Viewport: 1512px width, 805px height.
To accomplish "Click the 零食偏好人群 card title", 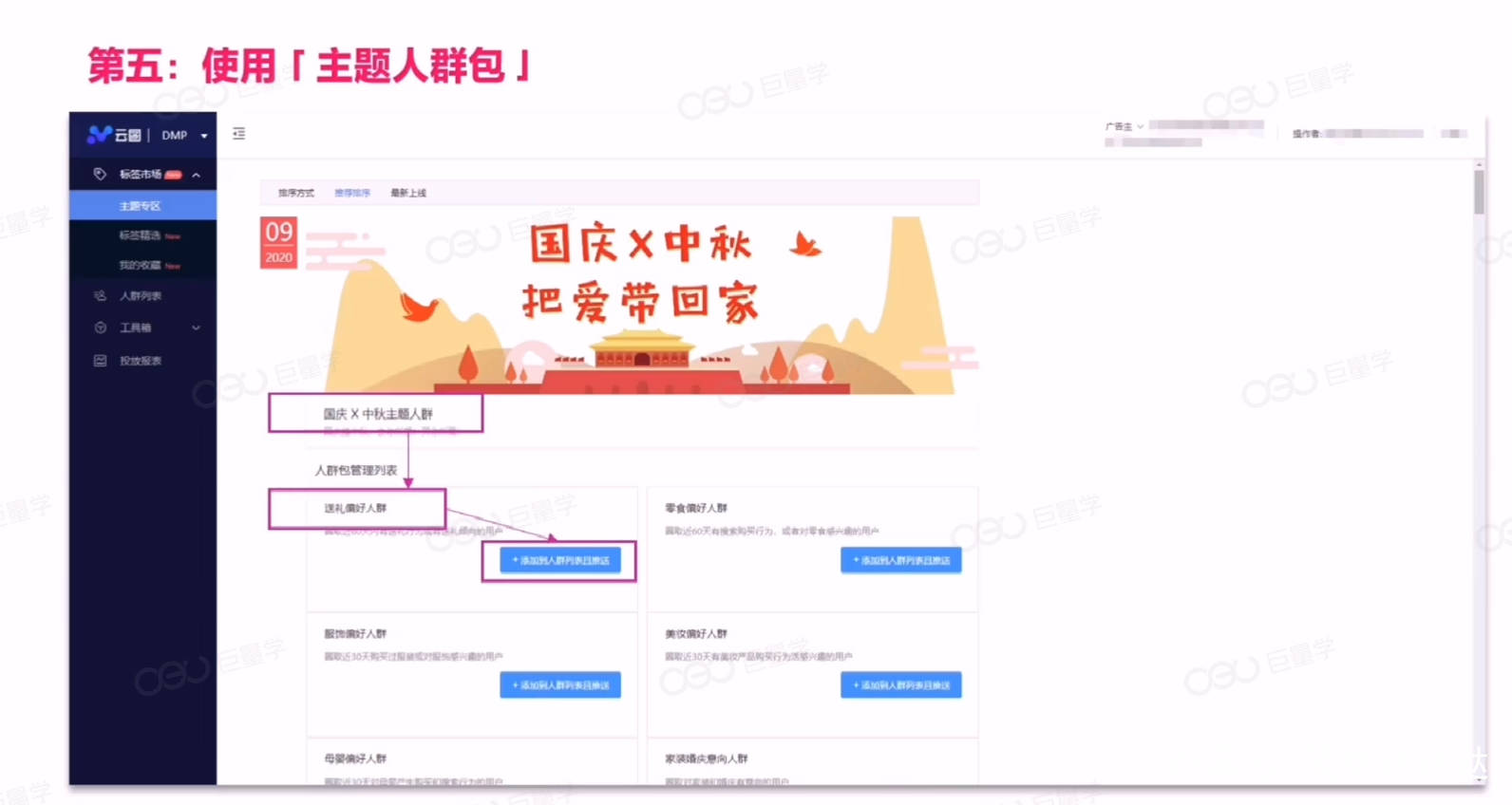I will [x=696, y=508].
